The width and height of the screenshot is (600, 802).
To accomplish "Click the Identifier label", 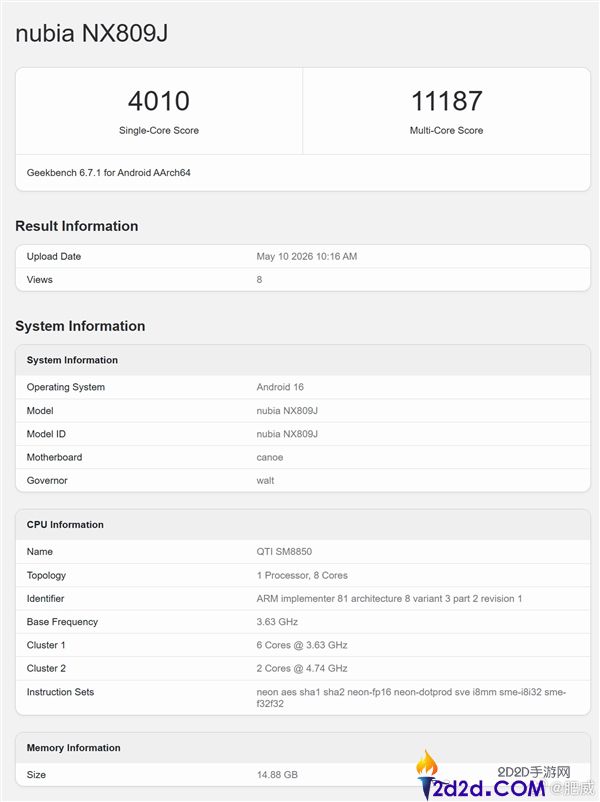I will (x=46, y=599).
